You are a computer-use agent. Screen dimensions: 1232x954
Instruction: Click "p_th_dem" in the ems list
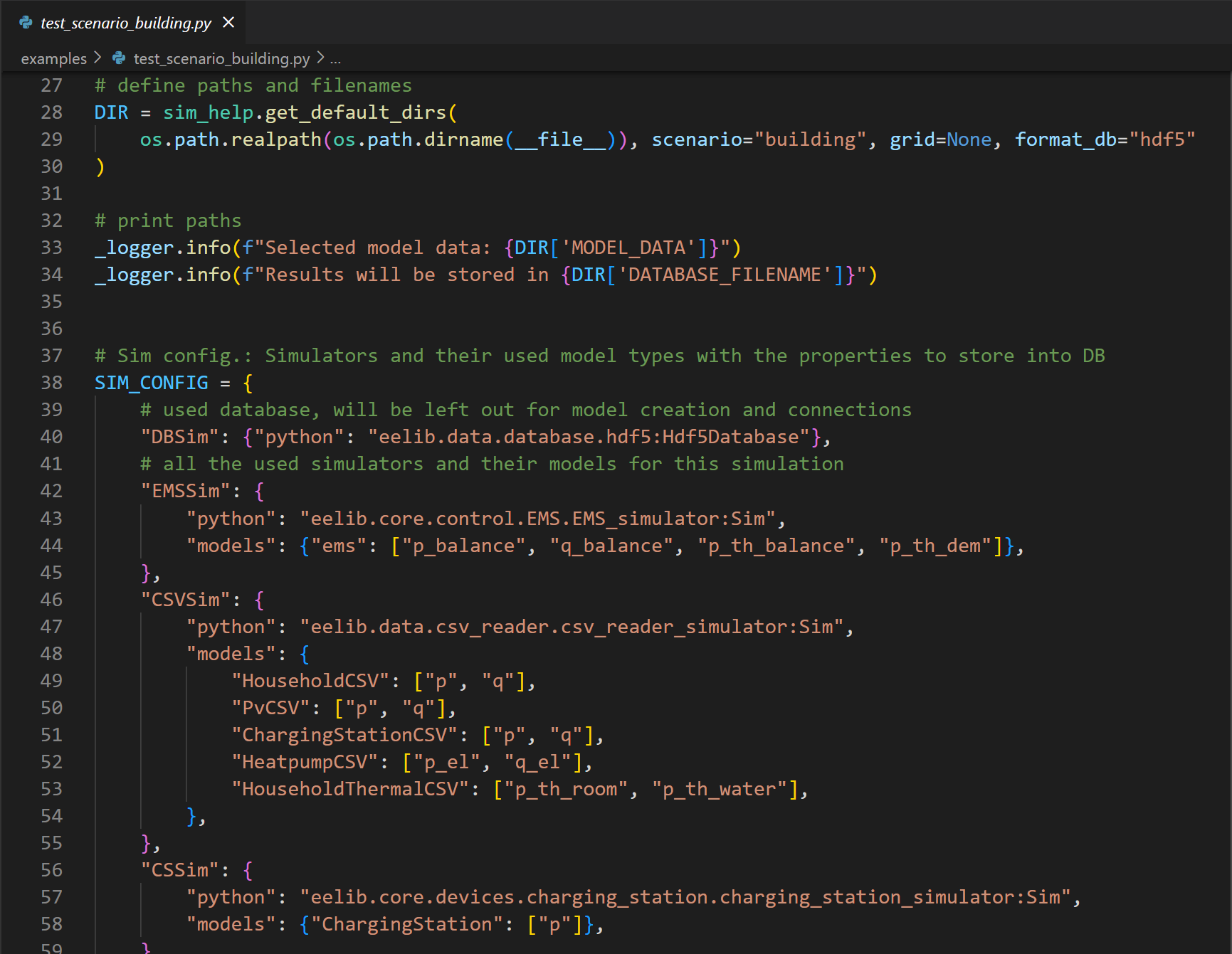pos(936,546)
